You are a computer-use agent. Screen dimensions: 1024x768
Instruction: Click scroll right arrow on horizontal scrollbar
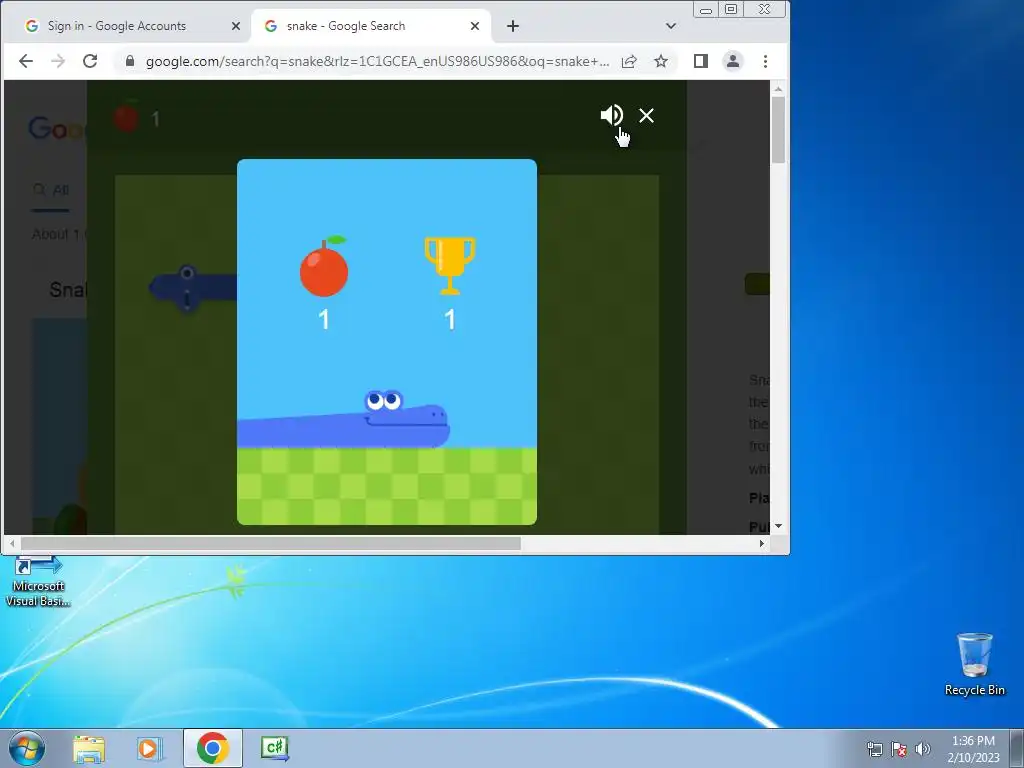click(x=761, y=543)
